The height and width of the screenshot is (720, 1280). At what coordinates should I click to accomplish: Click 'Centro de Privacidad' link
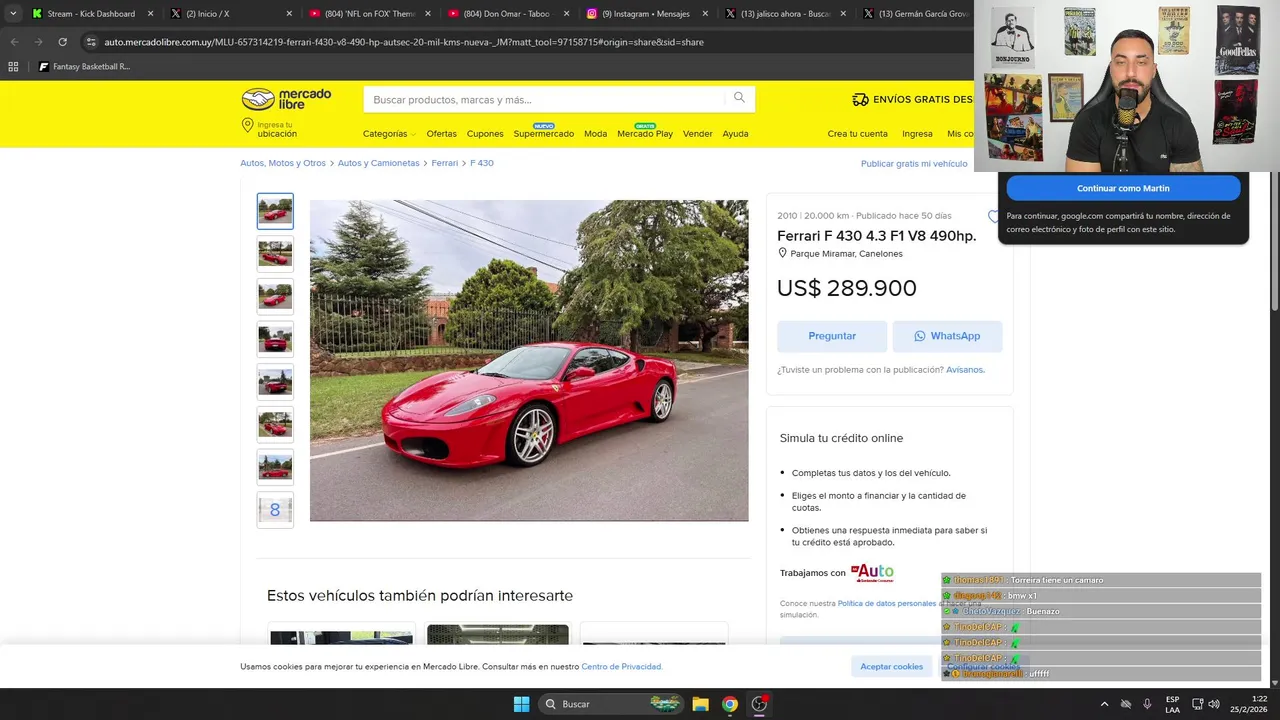(621, 667)
